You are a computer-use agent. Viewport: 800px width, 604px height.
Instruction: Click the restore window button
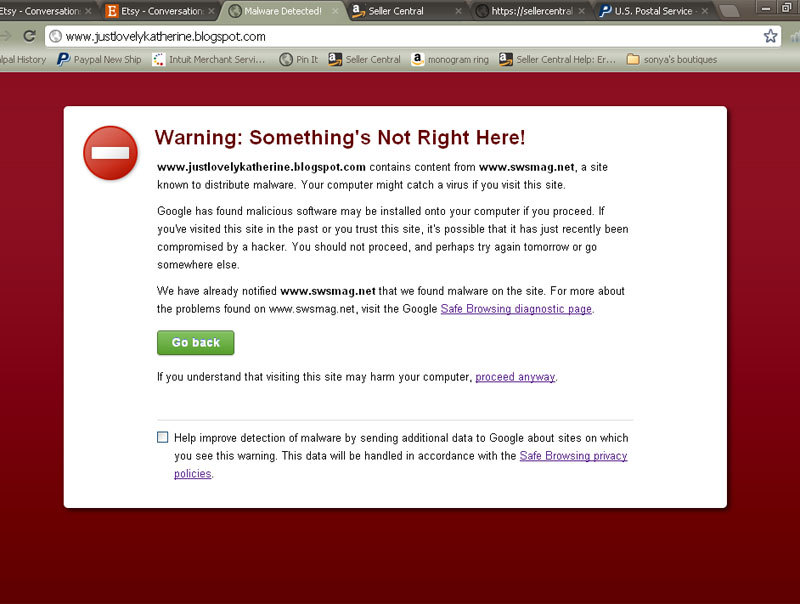tap(786, 7)
